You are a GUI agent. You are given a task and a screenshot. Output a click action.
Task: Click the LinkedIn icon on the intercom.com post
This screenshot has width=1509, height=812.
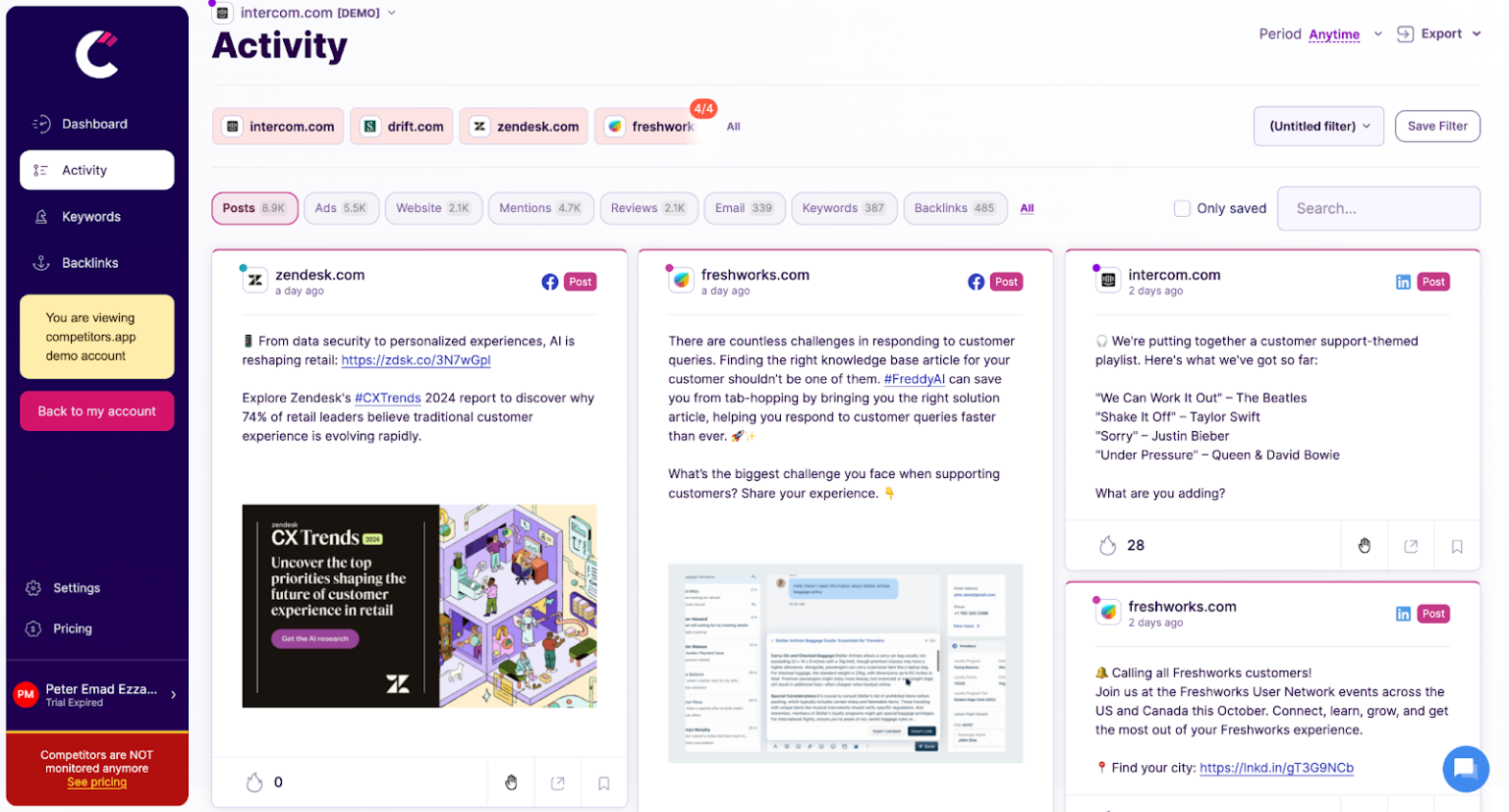click(x=1402, y=282)
